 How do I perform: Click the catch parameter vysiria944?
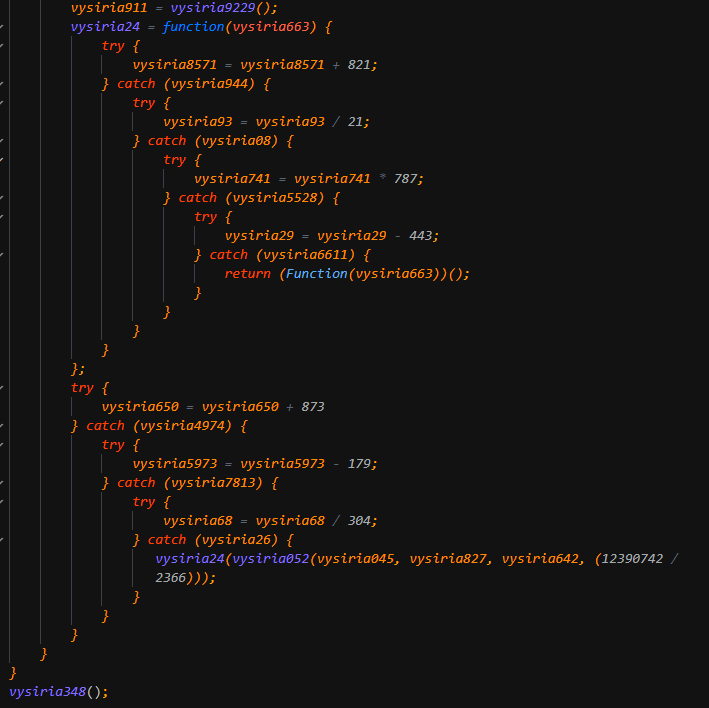209,84
